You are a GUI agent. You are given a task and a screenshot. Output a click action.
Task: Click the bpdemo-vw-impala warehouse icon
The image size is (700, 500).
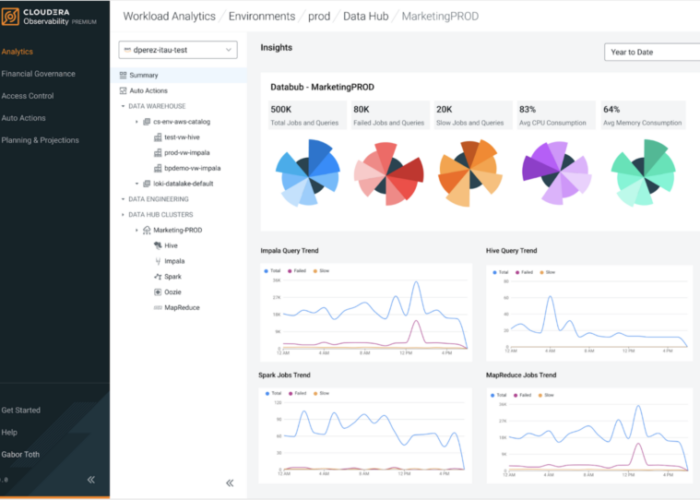point(158,168)
